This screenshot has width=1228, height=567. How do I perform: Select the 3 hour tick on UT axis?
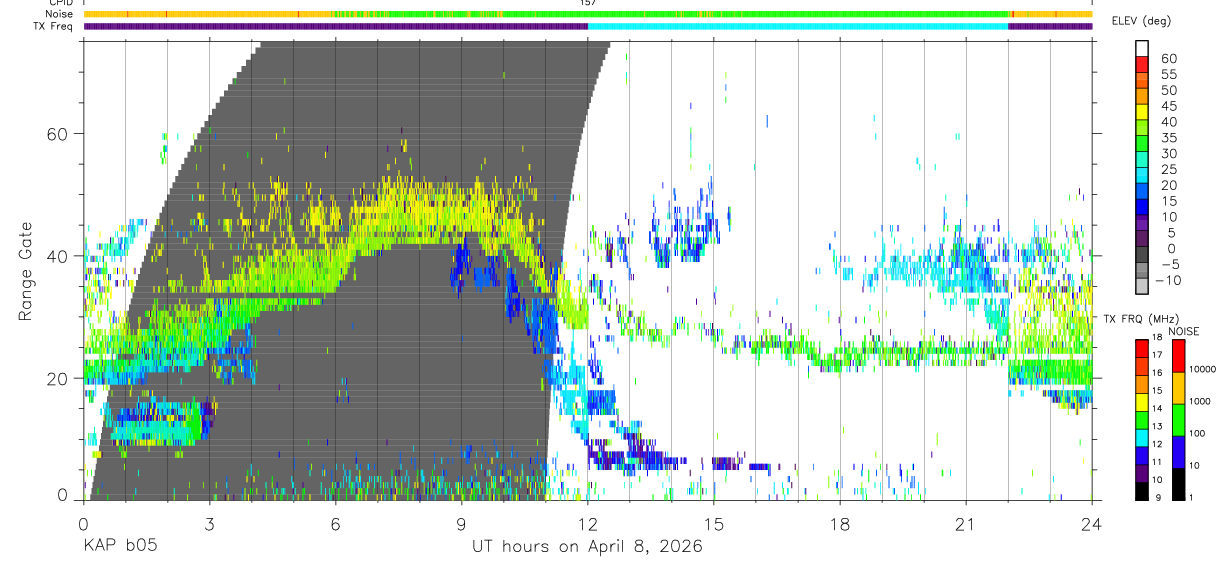[x=209, y=524]
